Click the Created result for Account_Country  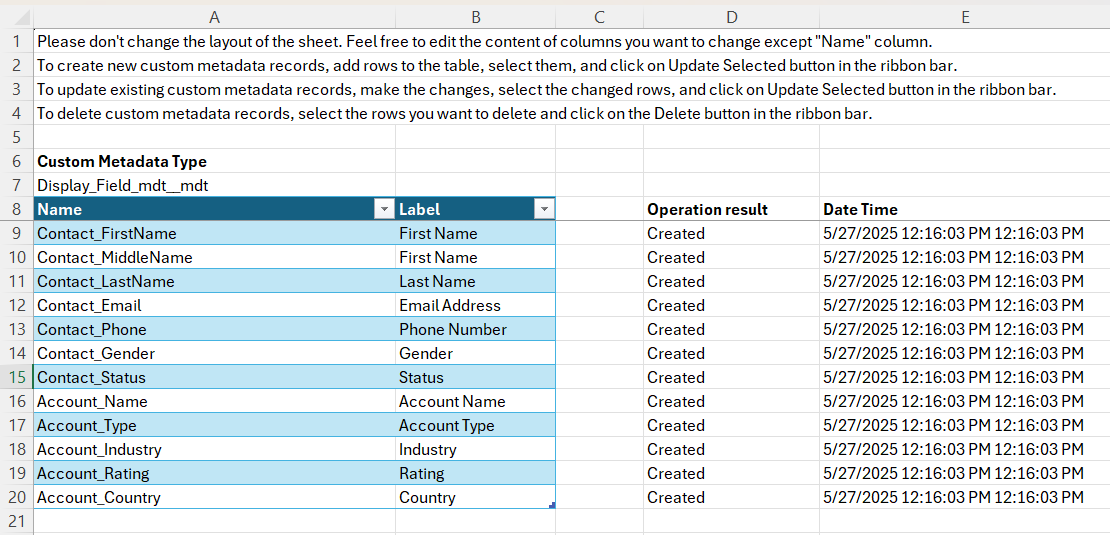coord(676,497)
